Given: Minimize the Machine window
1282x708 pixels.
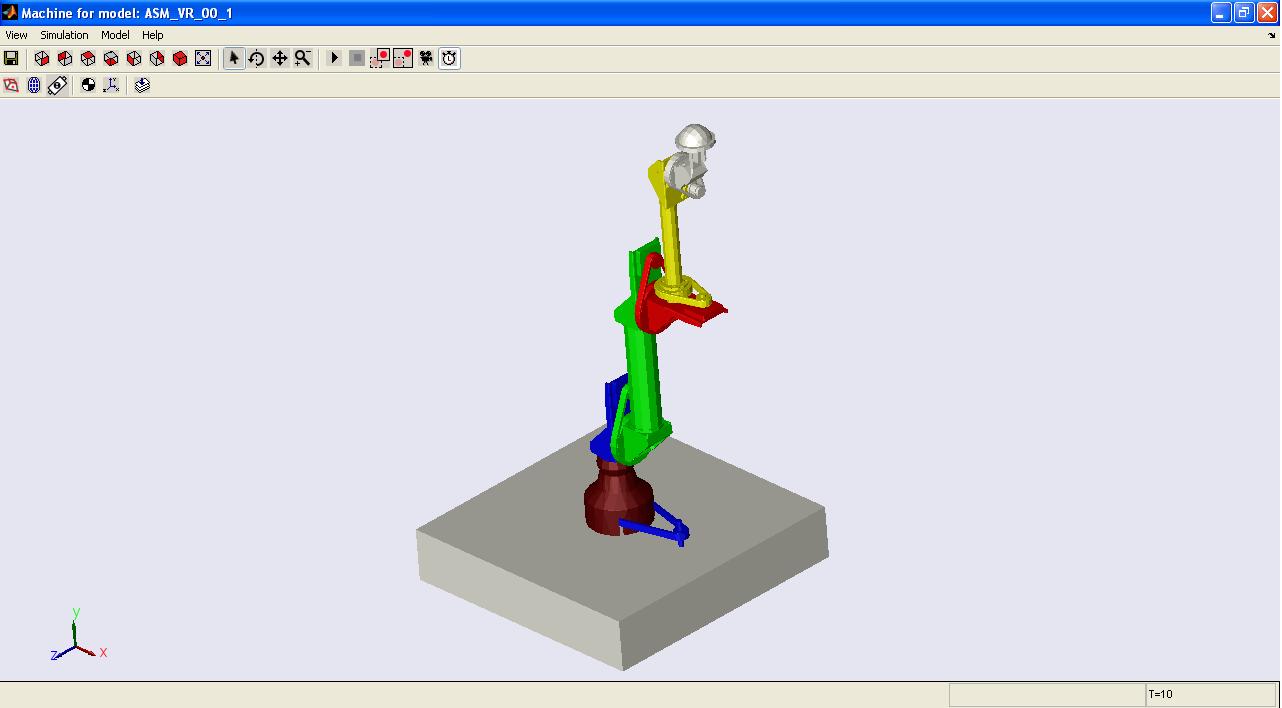Looking at the screenshot, I should pyautogui.click(x=1221, y=13).
